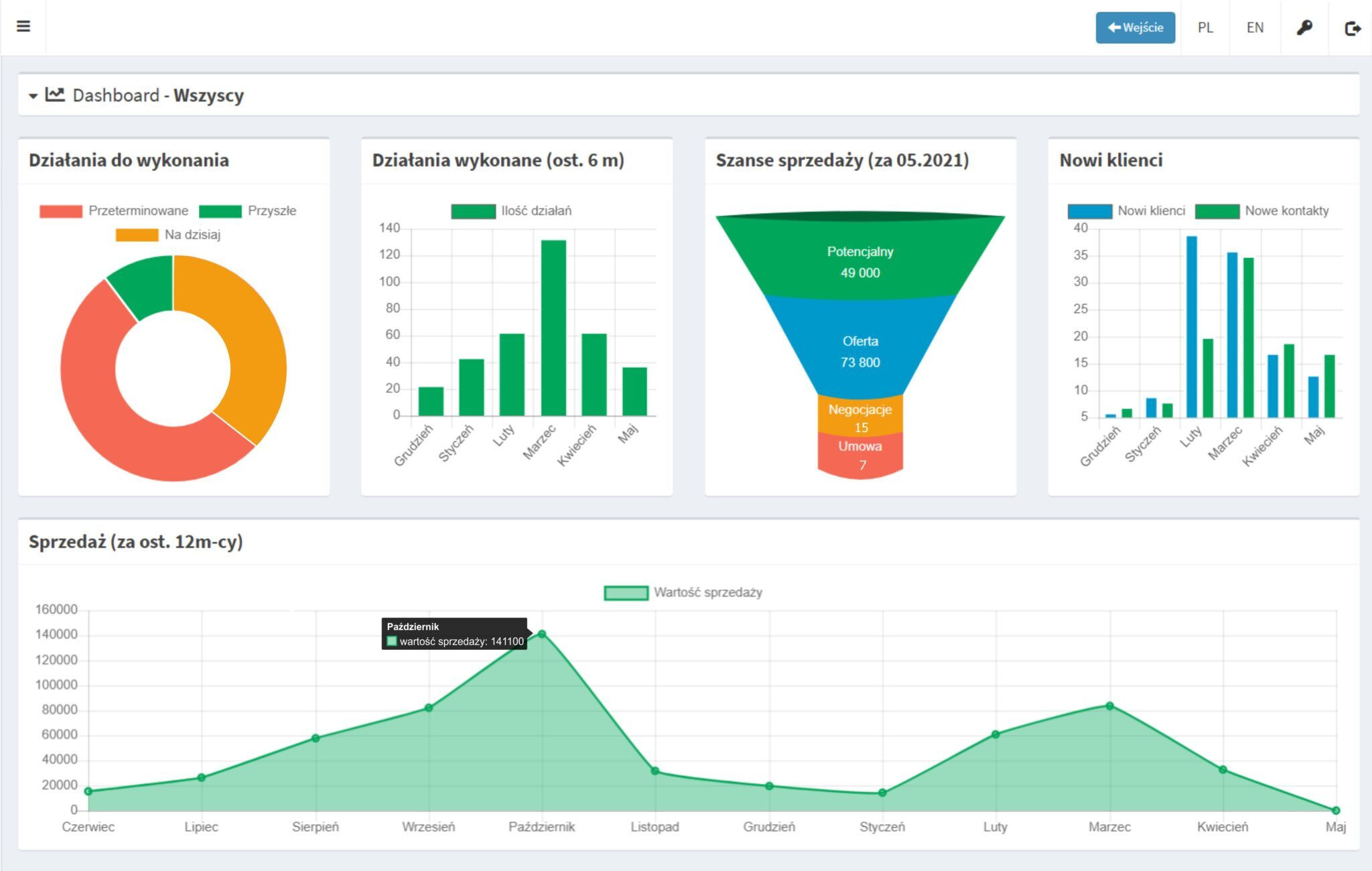The image size is (1372, 871).
Task: Select the Negocjacje funnel stage
Action: coord(860,417)
